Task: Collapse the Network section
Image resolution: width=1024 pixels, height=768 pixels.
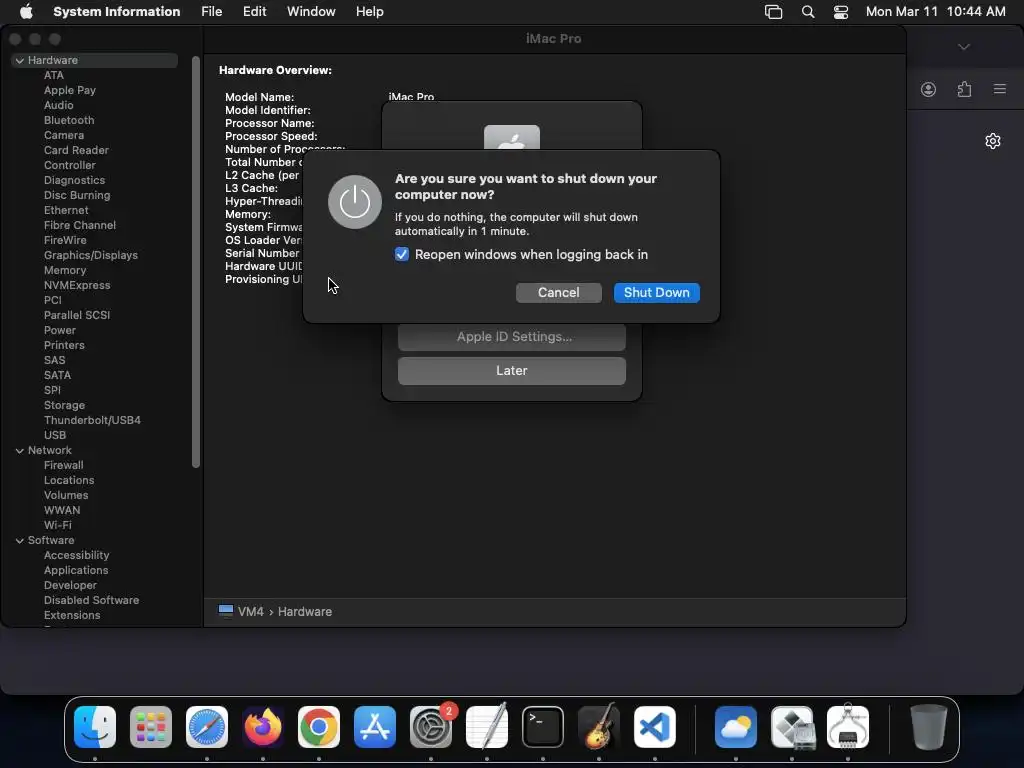Action: 20,451
